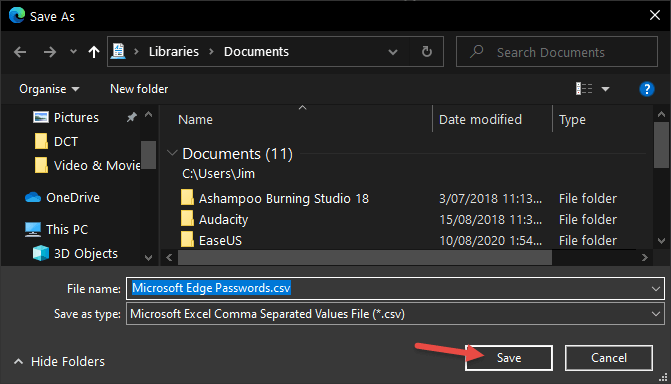Click the Save button

(x=509, y=358)
